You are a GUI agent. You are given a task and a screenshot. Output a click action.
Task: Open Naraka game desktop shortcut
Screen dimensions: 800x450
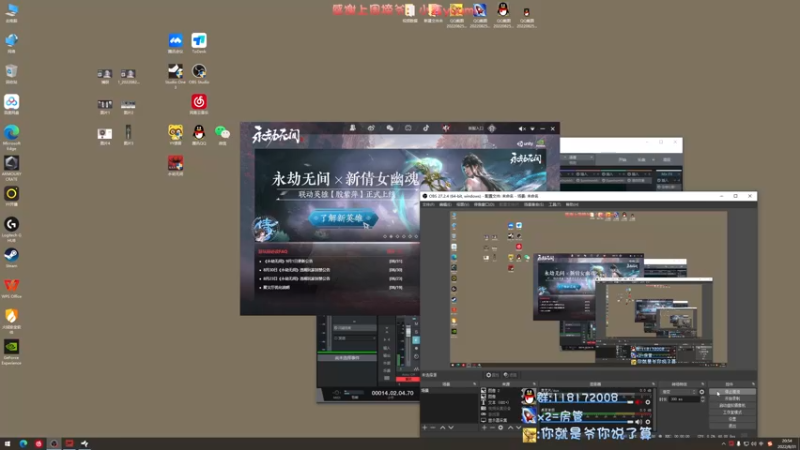[176, 165]
